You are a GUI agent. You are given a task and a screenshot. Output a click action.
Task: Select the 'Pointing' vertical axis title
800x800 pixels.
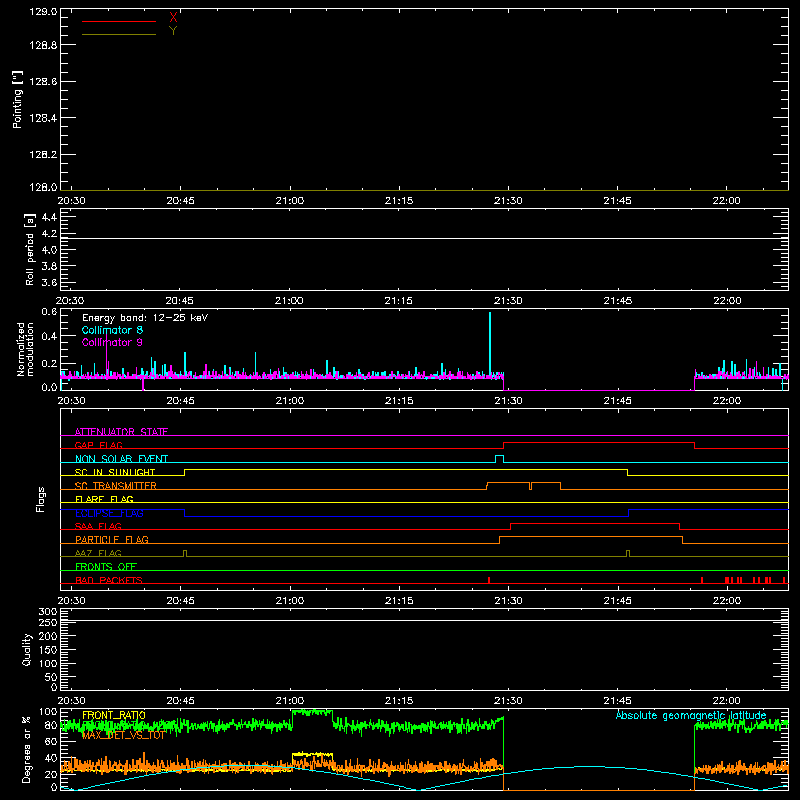[x=17, y=99]
